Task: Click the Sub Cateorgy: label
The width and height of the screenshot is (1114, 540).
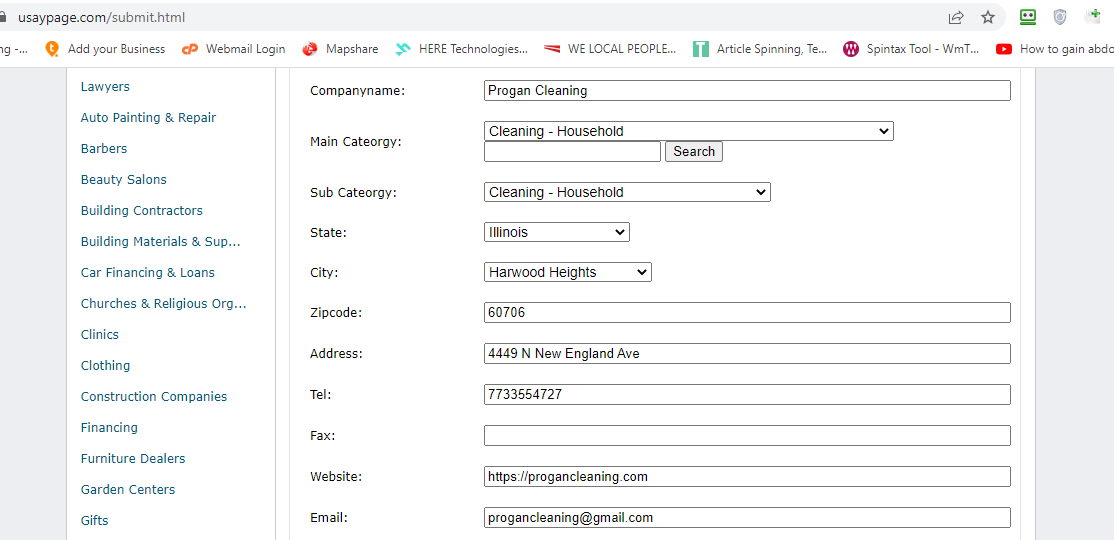Action: click(353, 193)
